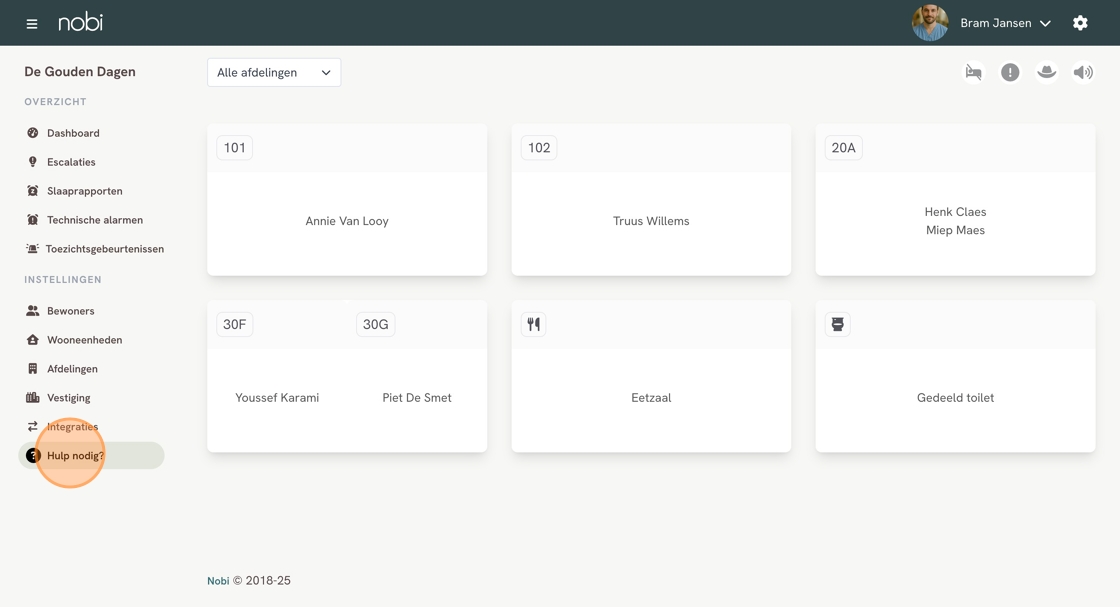Click the Wooneenheden house icon
This screenshot has width=1120, height=607.
click(32, 340)
